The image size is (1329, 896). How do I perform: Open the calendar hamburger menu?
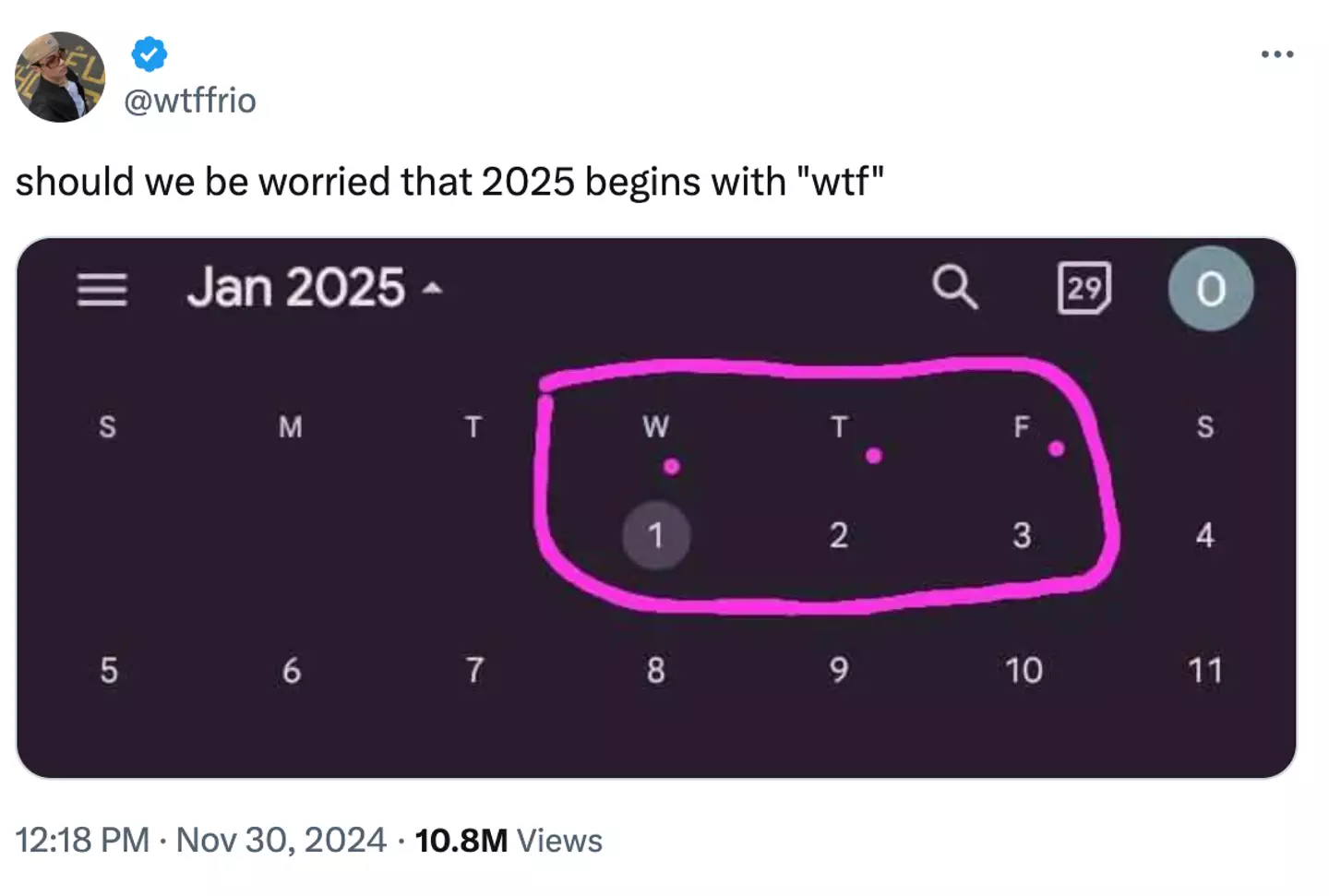[102, 289]
